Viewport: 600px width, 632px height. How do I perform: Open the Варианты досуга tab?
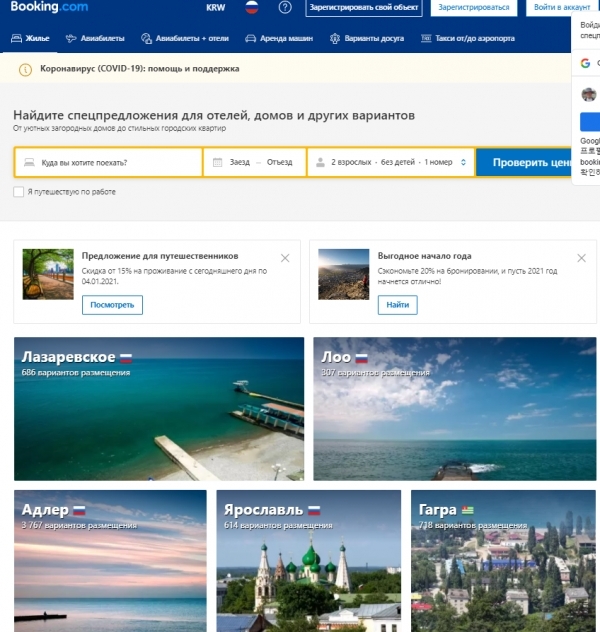coord(367,39)
